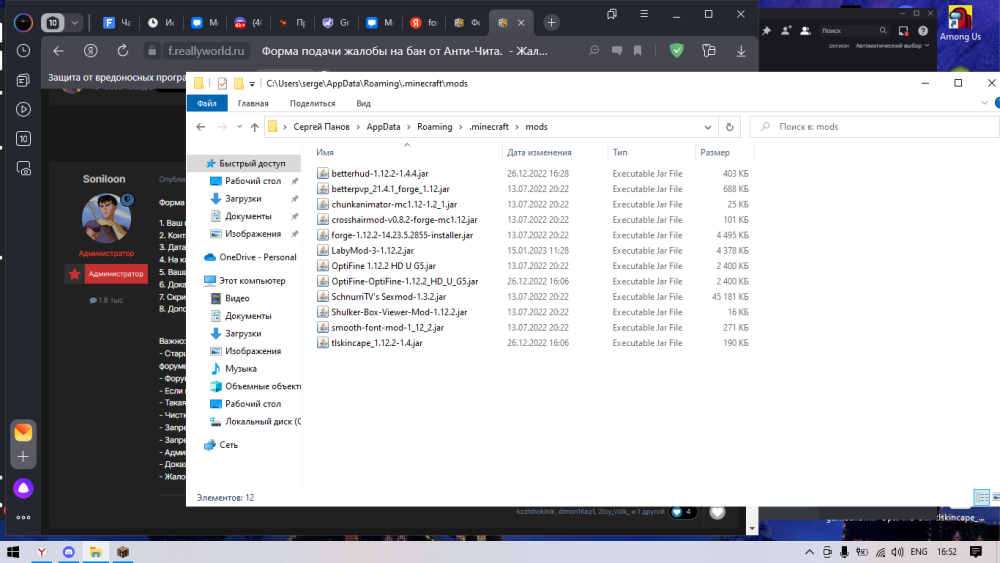Sort files by Имя column
The image size is (1000, 563).
(325, 152)
